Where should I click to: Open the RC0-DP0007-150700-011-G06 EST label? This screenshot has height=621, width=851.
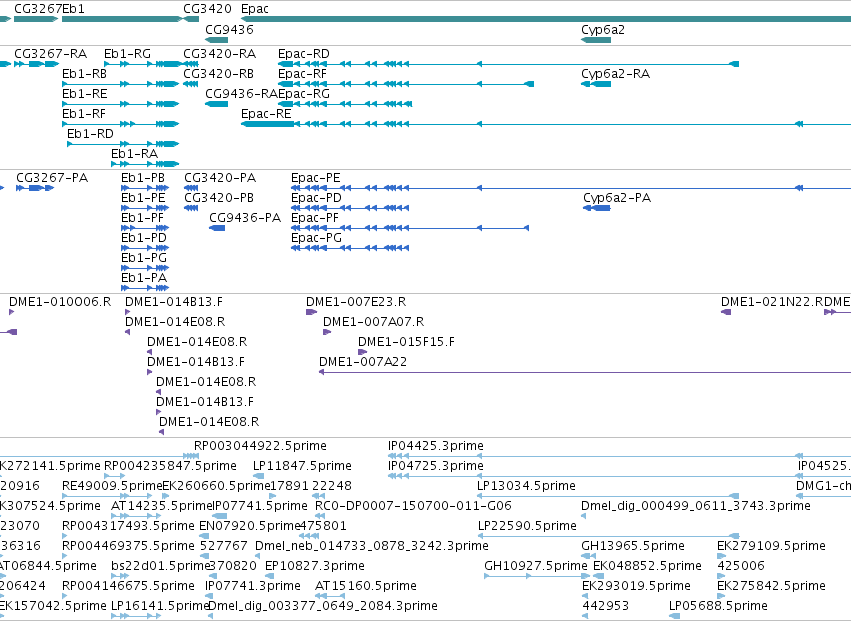click(x=414, y=506)
